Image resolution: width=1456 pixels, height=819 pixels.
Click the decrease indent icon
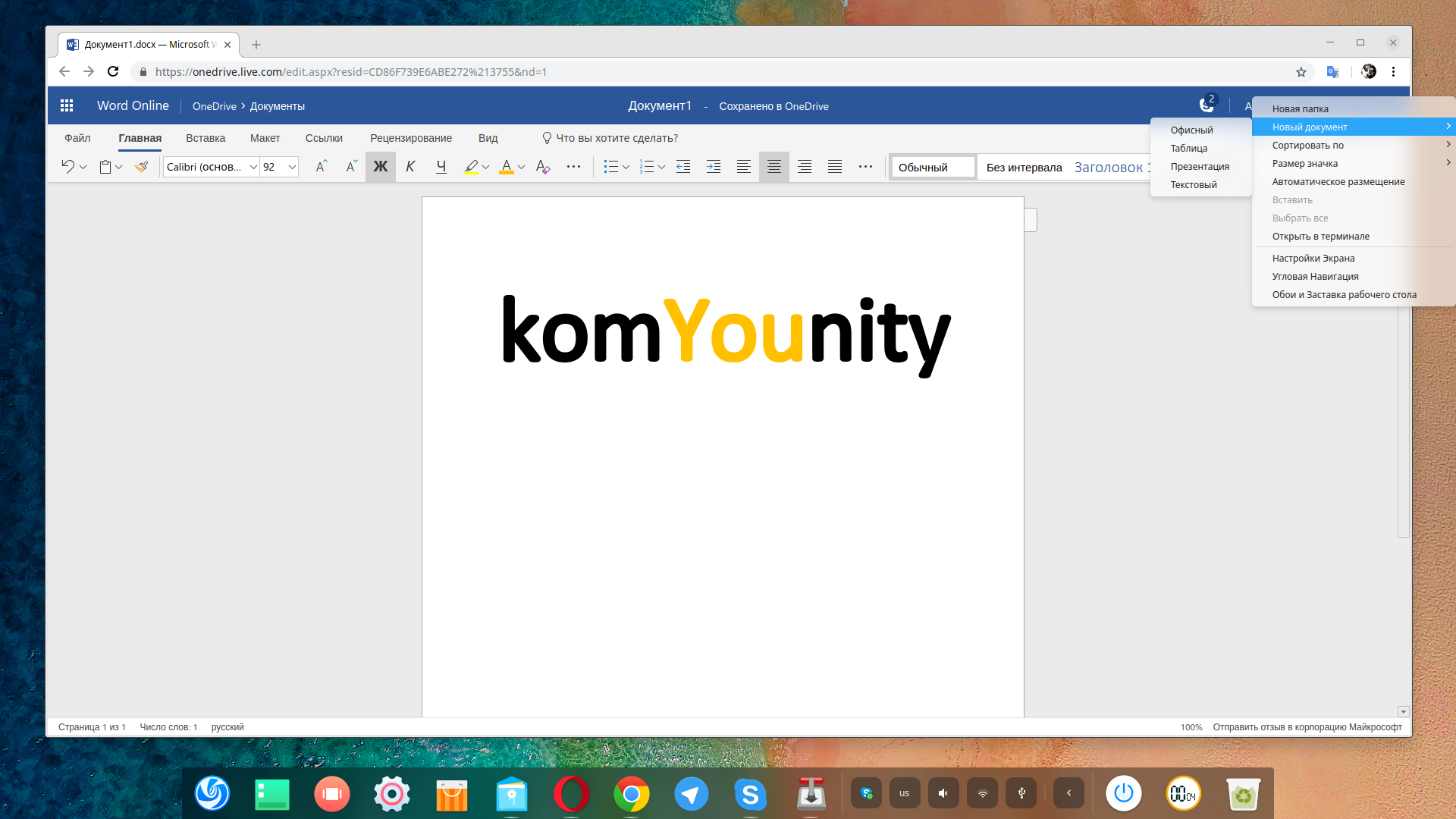[x=683, y=167]
